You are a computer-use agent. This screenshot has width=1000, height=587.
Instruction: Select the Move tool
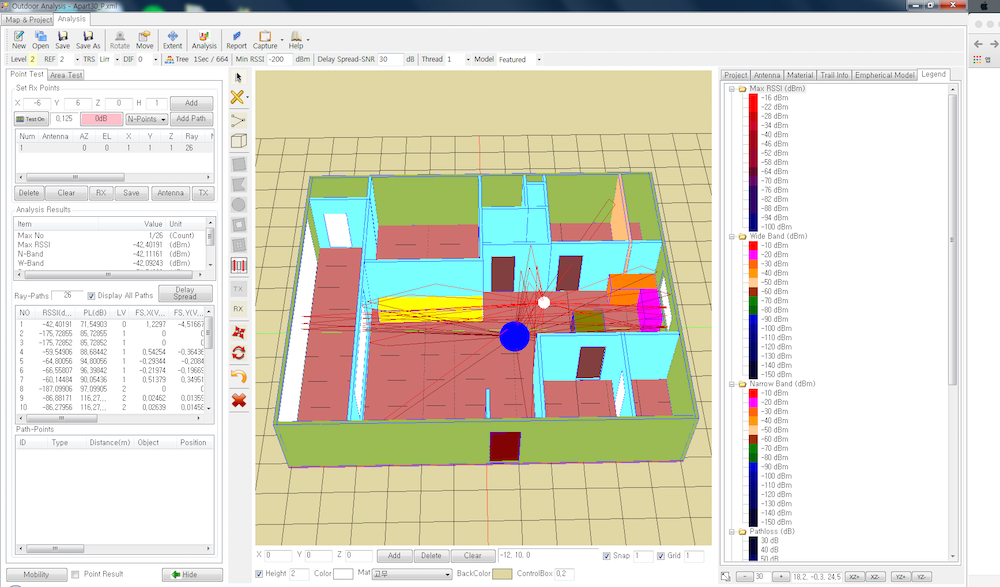pos(145,40)
